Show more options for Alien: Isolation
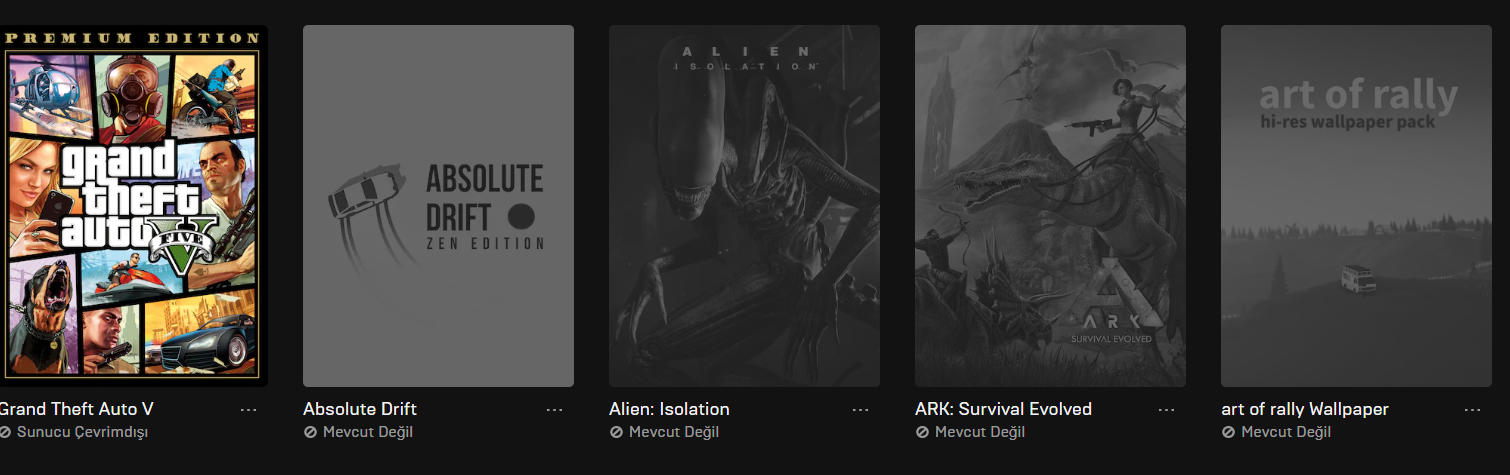The image size is (1510, 475). pyautogui.click(x=860, y=410)
